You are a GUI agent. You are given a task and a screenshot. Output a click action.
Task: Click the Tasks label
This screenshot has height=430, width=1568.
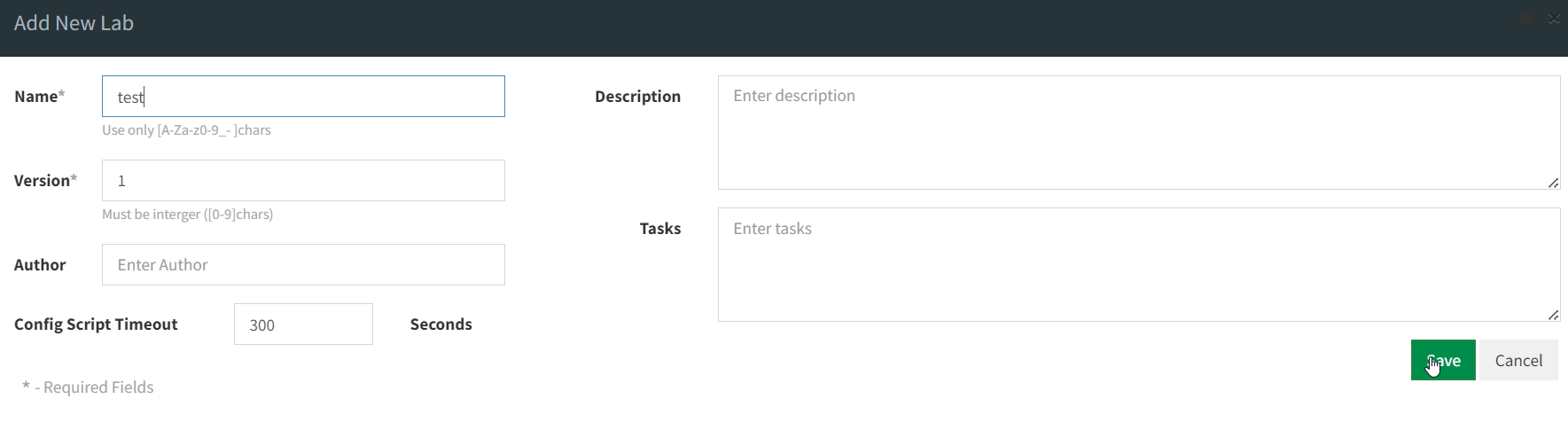coord(660,228)
